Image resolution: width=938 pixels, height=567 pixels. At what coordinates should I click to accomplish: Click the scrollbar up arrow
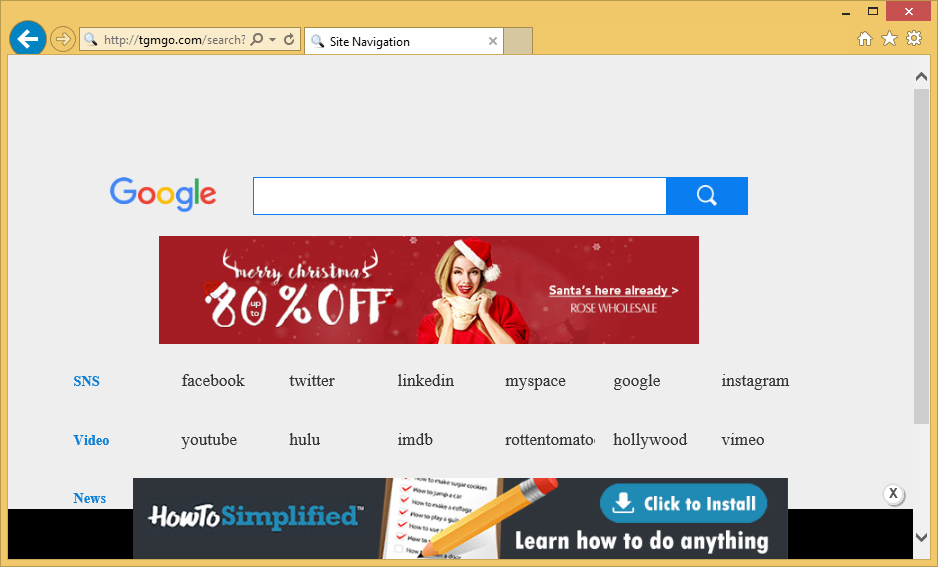921,77
